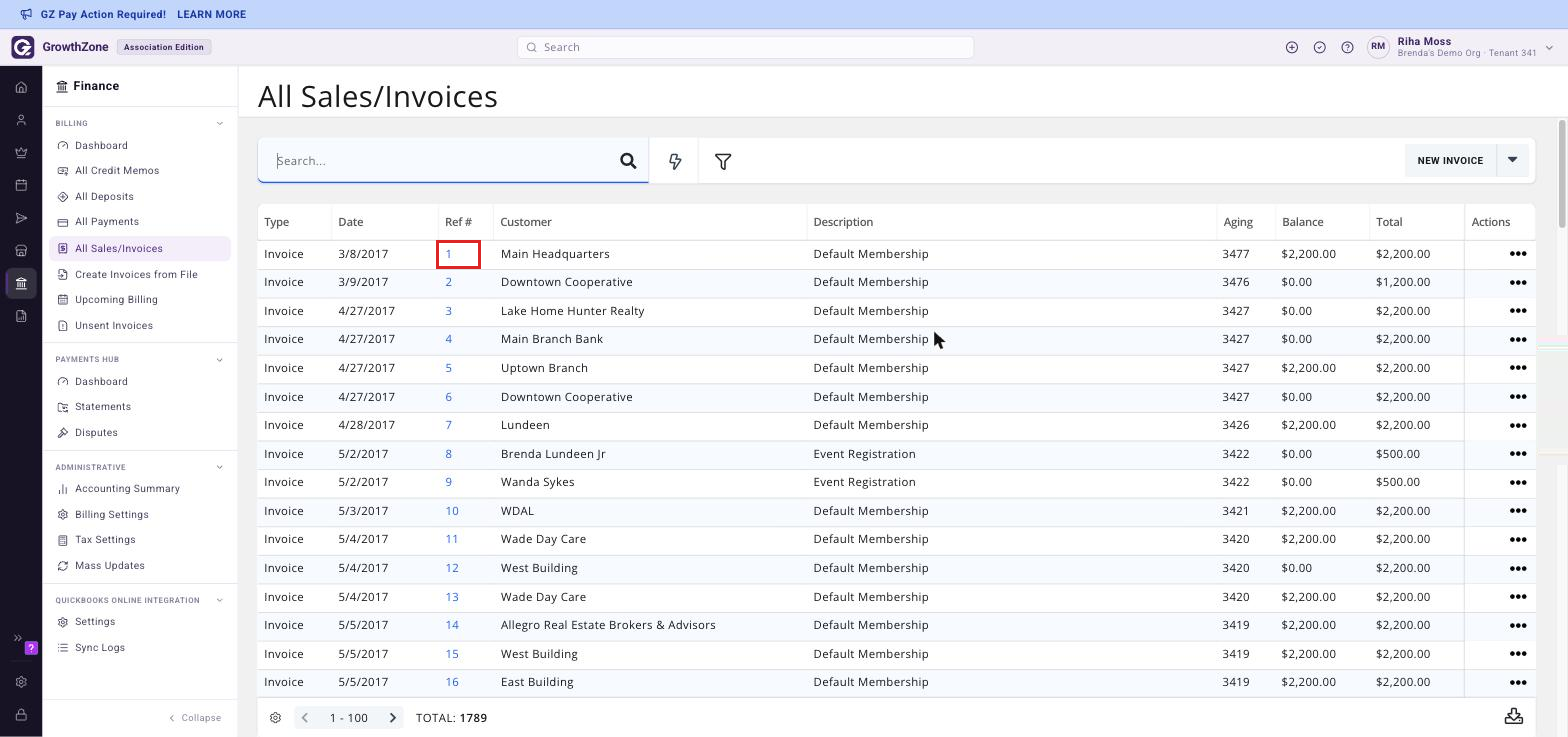Focus the global Search field in the header
The height and width of the screenshot is (737, 1568).
click(745, 47)
